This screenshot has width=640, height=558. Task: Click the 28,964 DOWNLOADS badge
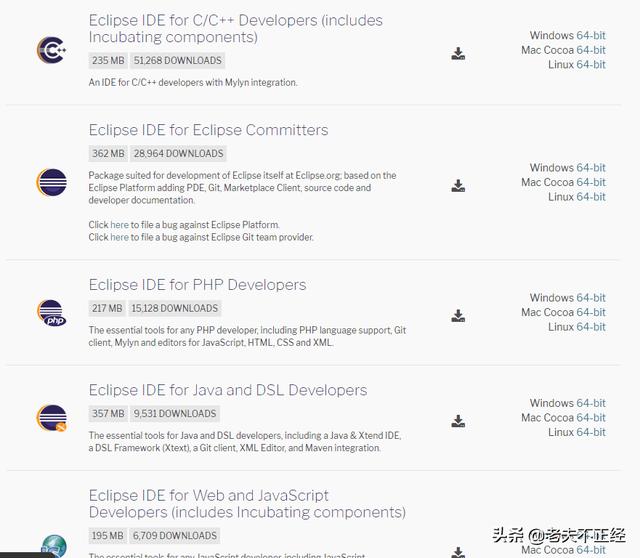(x=178, y=153)
